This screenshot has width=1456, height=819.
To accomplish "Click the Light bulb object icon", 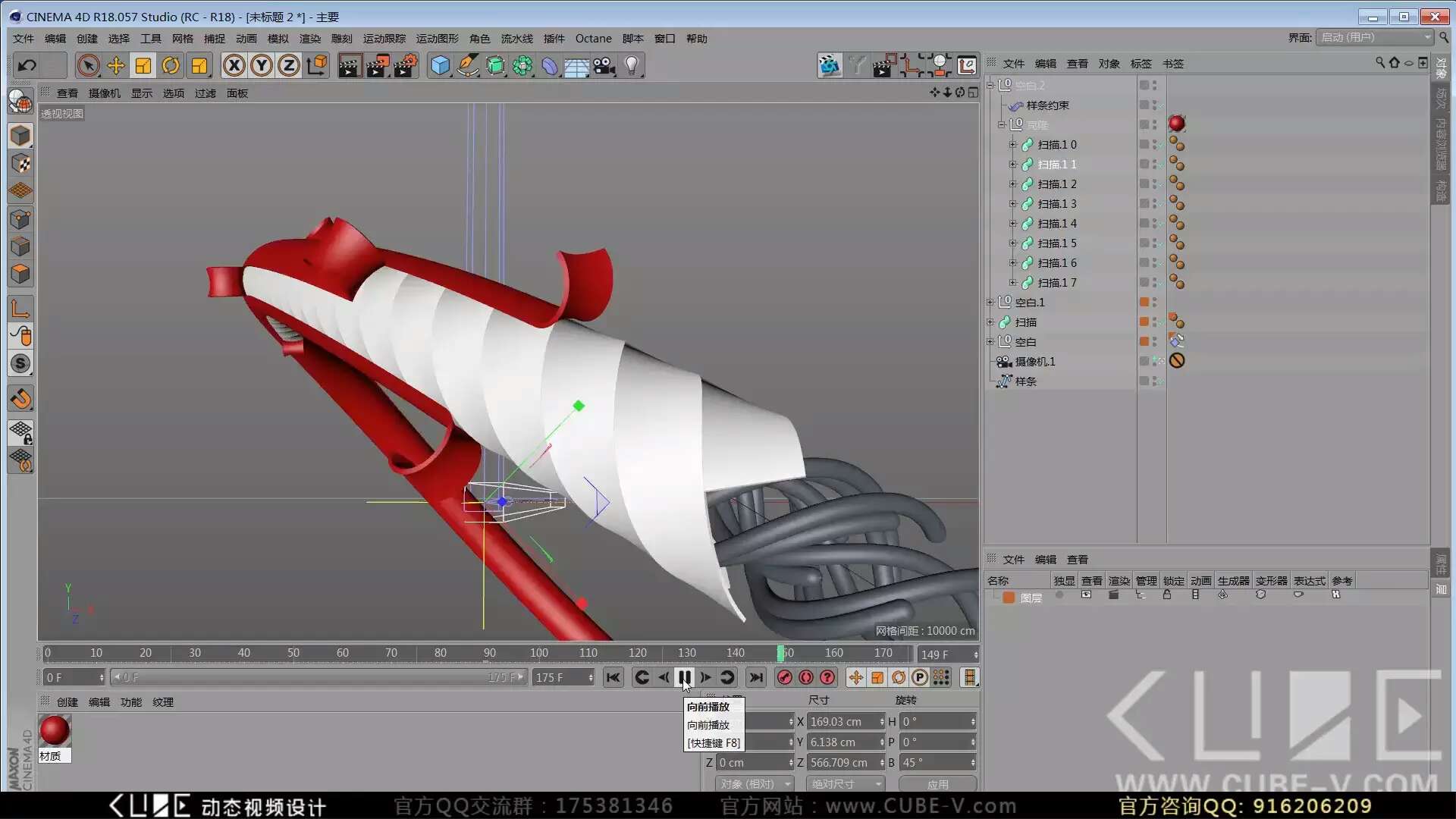I will (x=631, y=66).
